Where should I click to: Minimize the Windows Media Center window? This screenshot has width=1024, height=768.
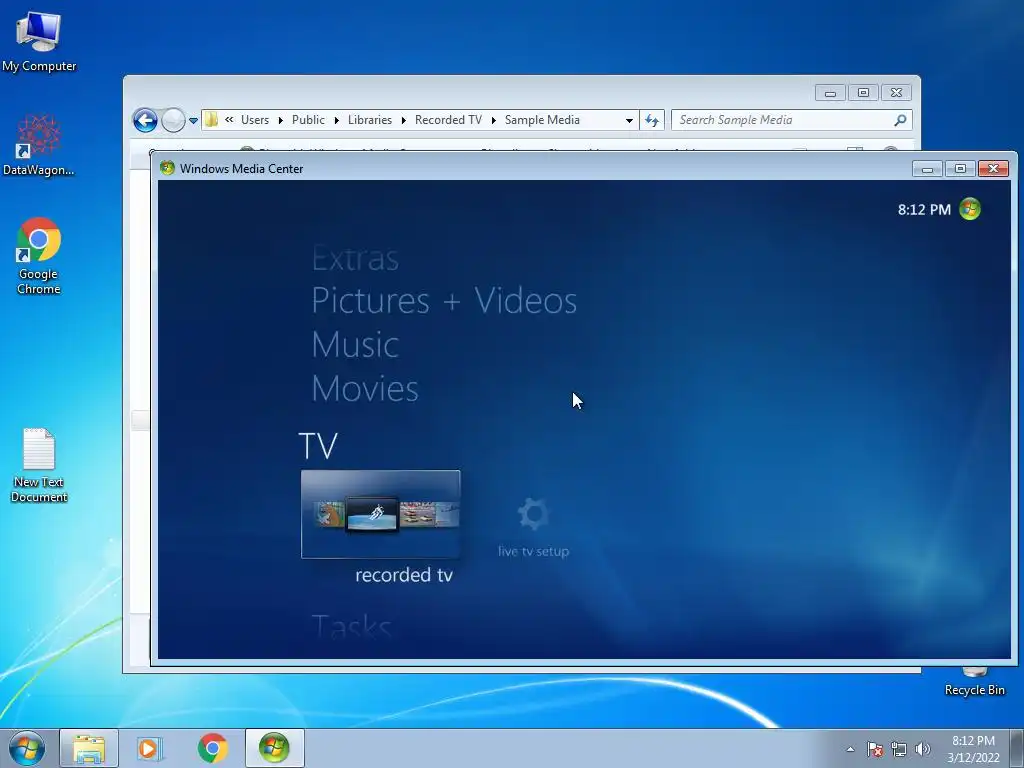[x=927, y=168]
